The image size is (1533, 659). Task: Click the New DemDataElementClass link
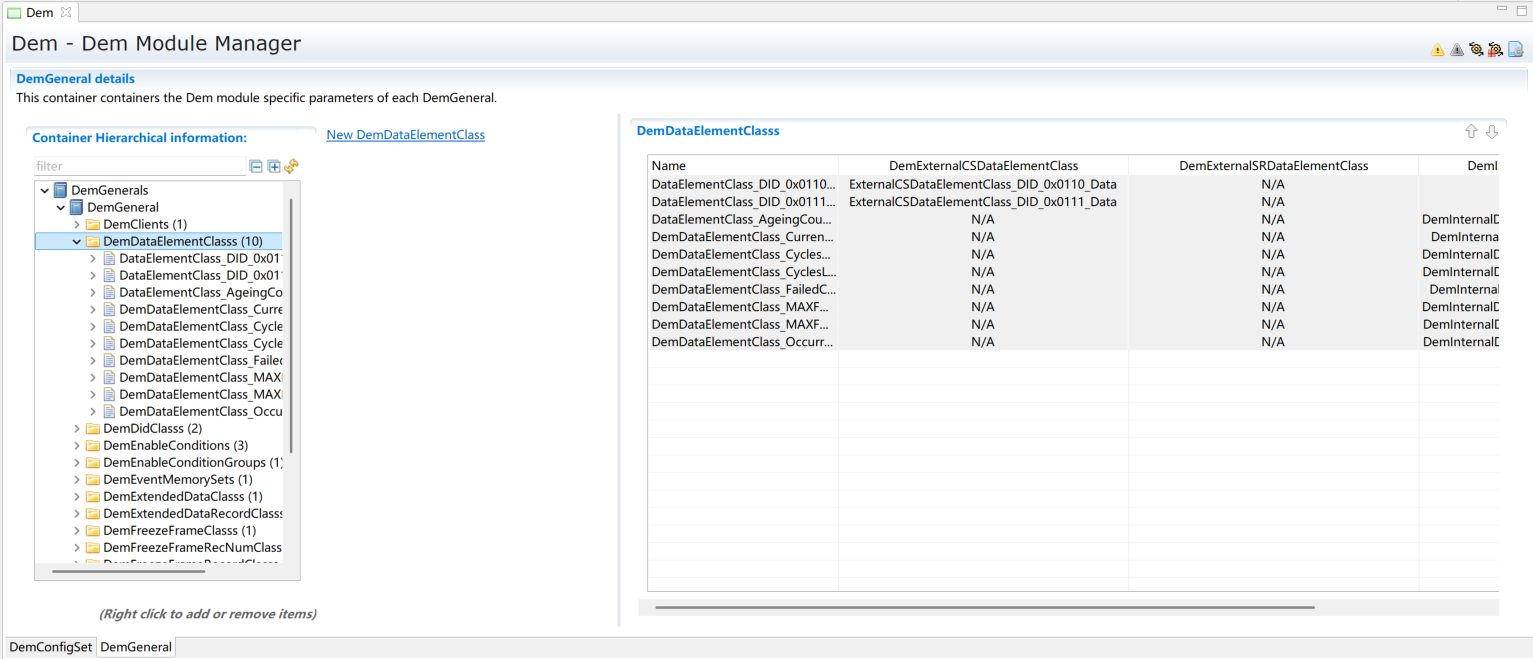(x=405, y=135)
